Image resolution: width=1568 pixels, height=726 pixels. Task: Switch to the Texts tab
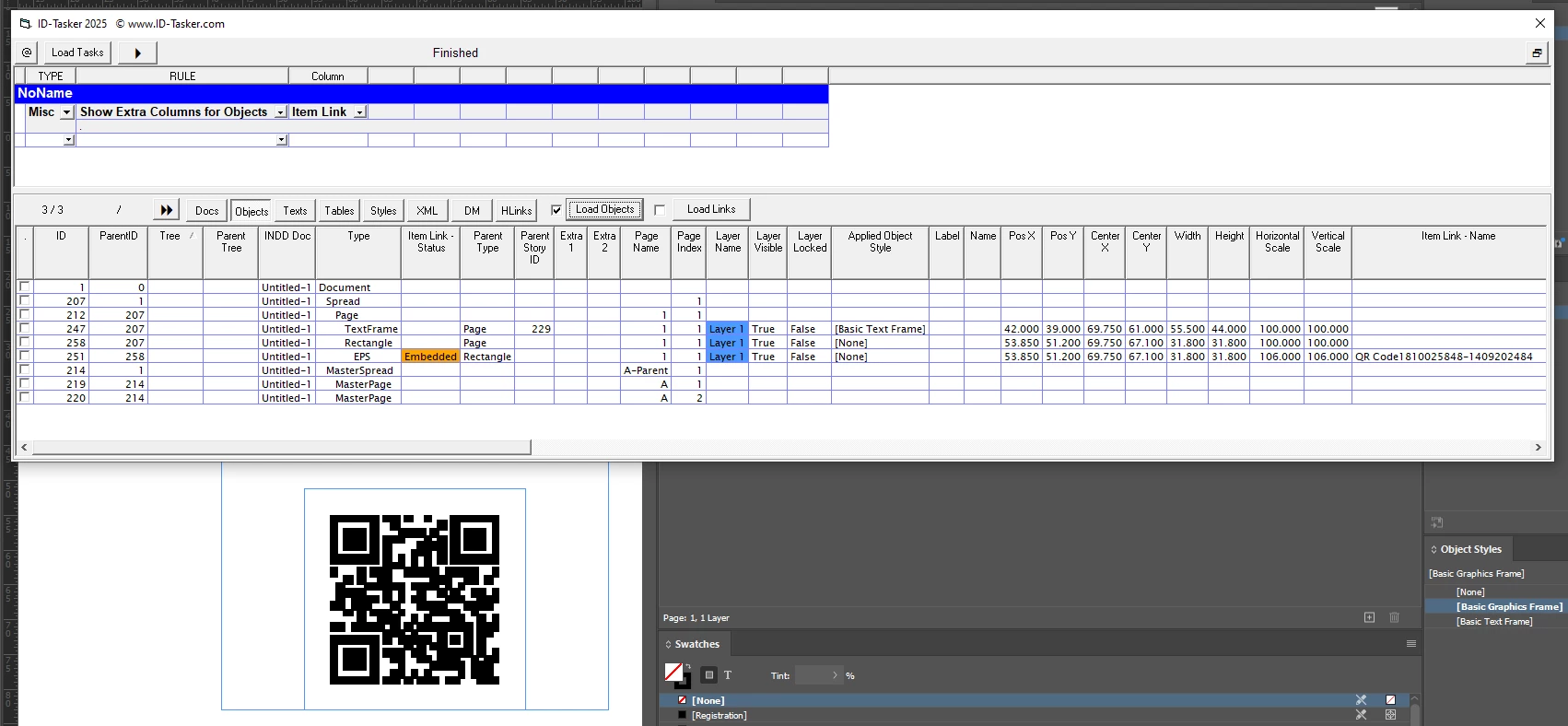(x=295, y=210)
